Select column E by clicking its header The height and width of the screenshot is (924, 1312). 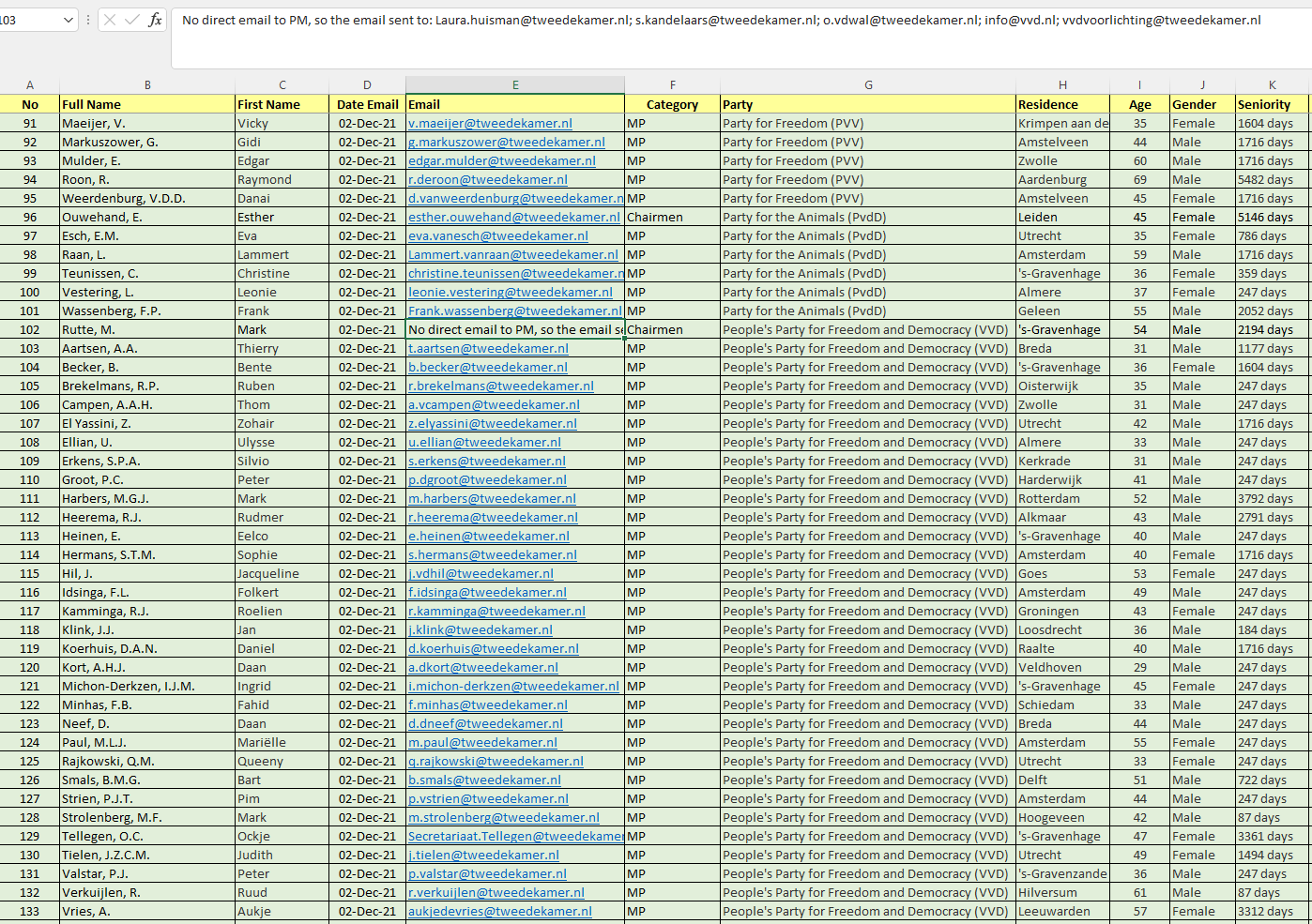[x=514, y=84]
